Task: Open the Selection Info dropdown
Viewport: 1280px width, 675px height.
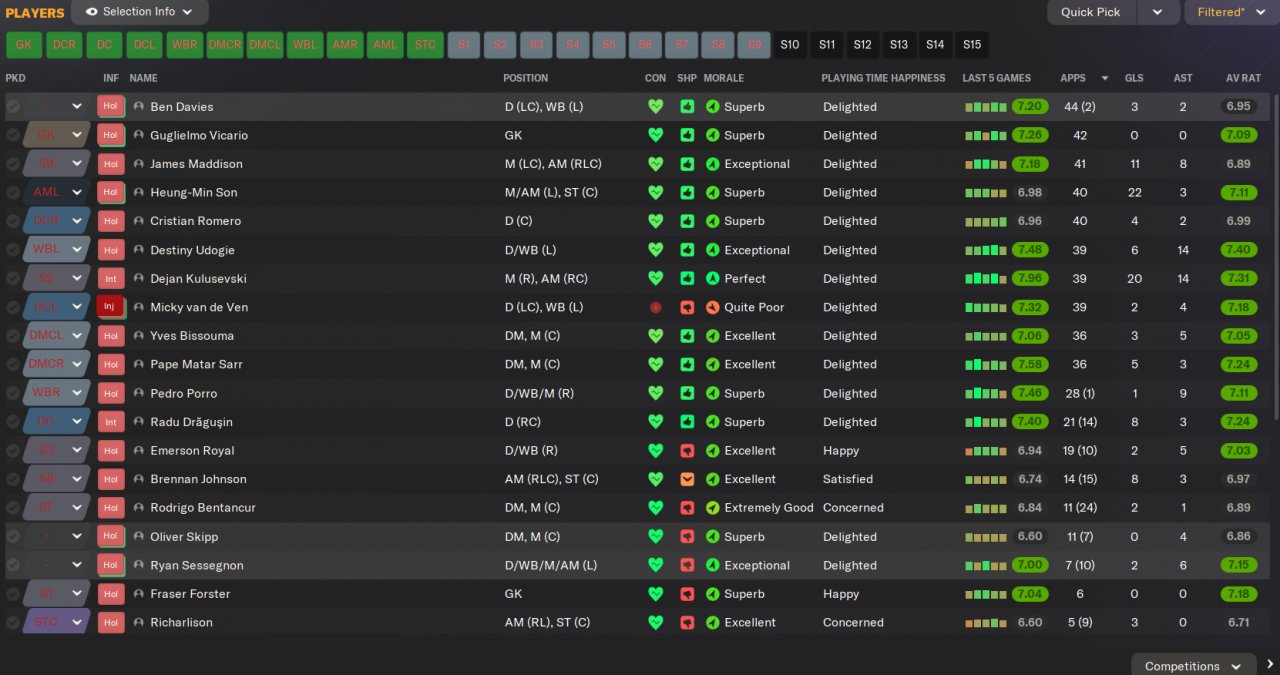Action: (140, 12)
